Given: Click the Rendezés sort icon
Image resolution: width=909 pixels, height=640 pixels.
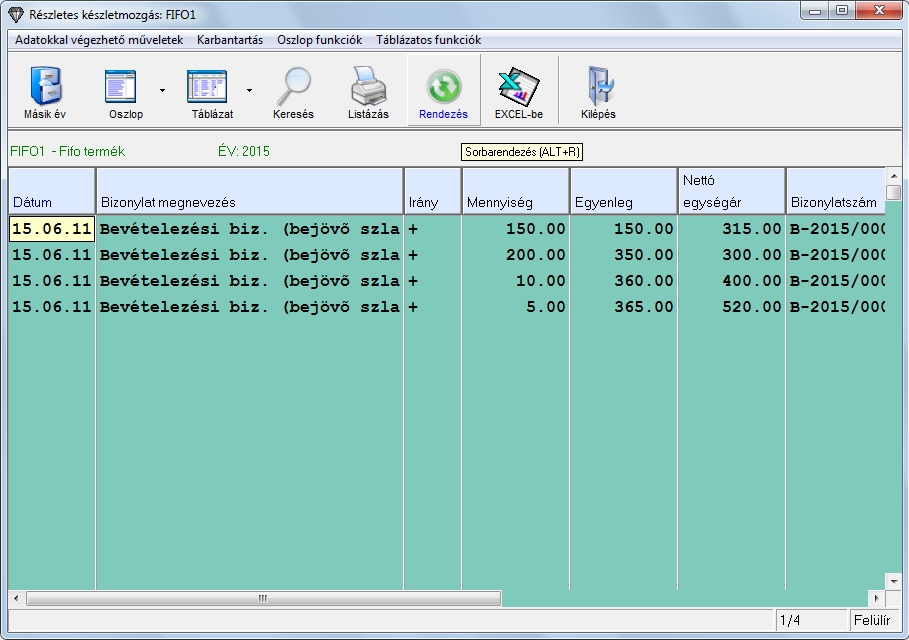Looking at the screenshot, I should [x=443, y=86].
